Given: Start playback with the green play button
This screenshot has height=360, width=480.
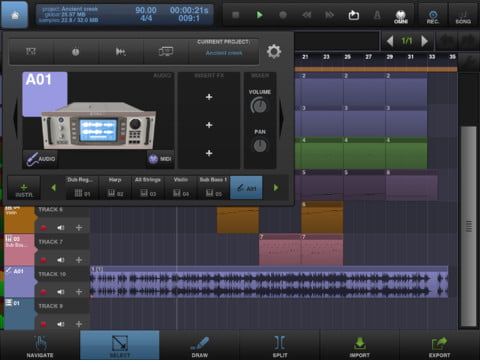Looking at the screenshot, I should 259,15.
